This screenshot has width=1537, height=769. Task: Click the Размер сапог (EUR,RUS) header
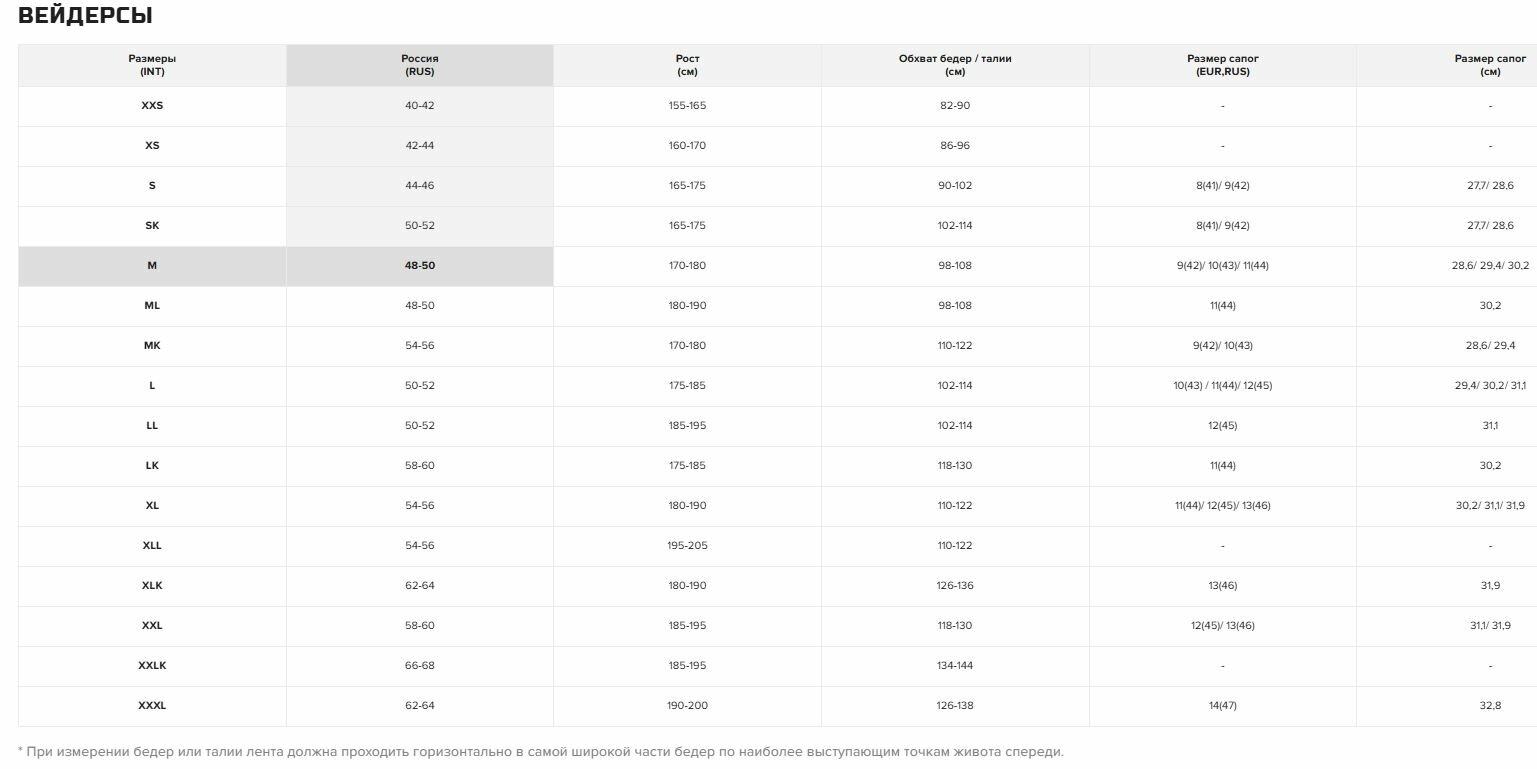point(1222,65)
